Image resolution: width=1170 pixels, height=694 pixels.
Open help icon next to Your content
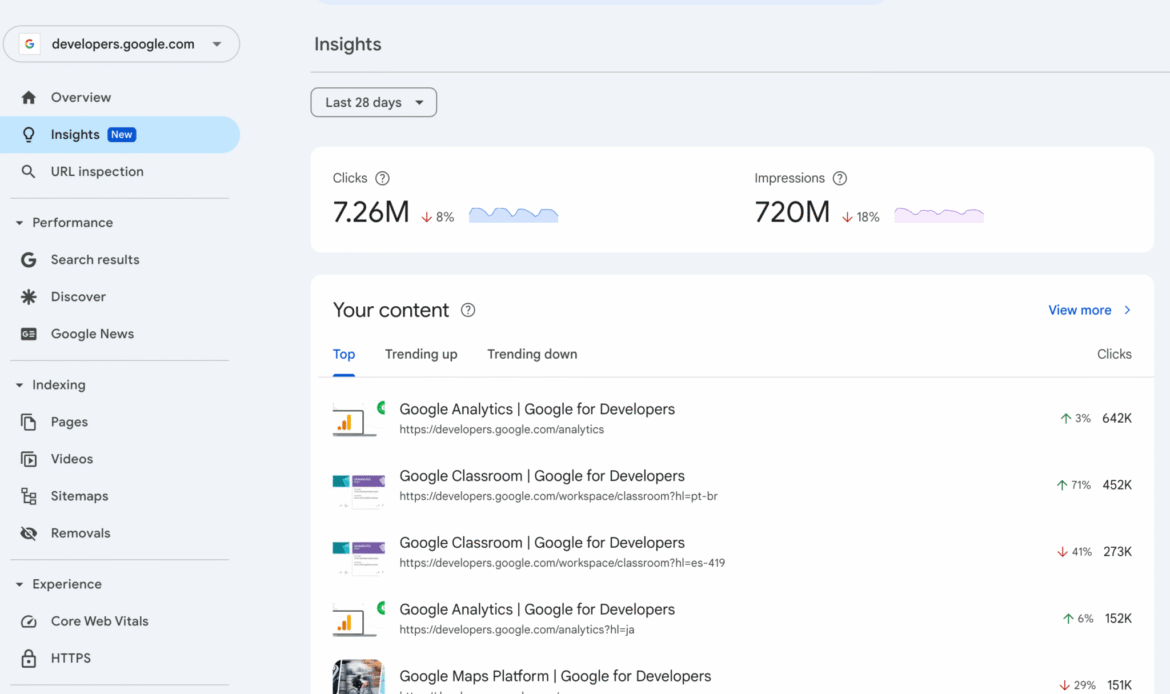[x=468, y=310]
